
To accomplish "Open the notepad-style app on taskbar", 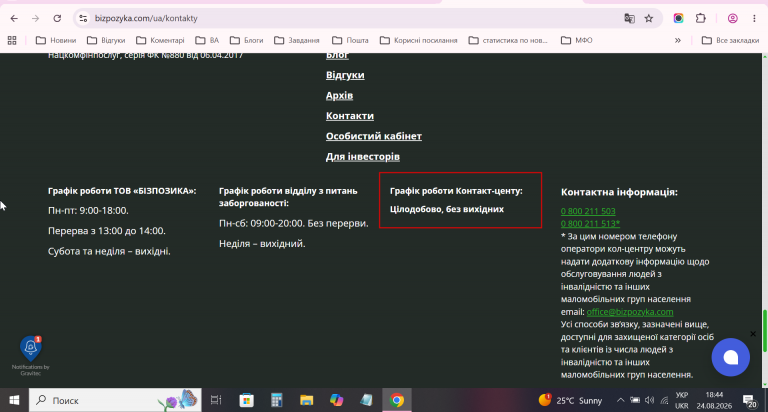I will 366,400.
